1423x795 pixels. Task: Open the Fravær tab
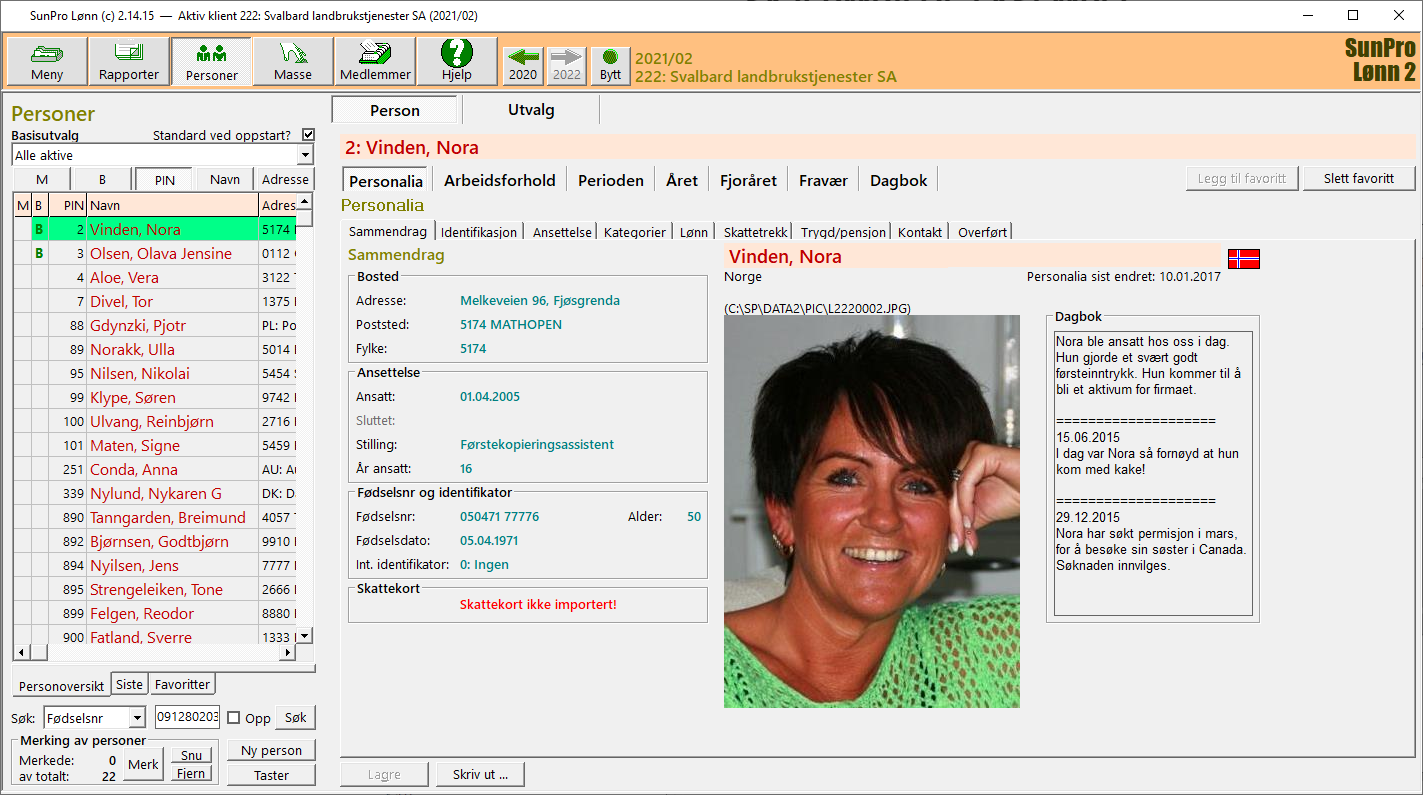823,180
